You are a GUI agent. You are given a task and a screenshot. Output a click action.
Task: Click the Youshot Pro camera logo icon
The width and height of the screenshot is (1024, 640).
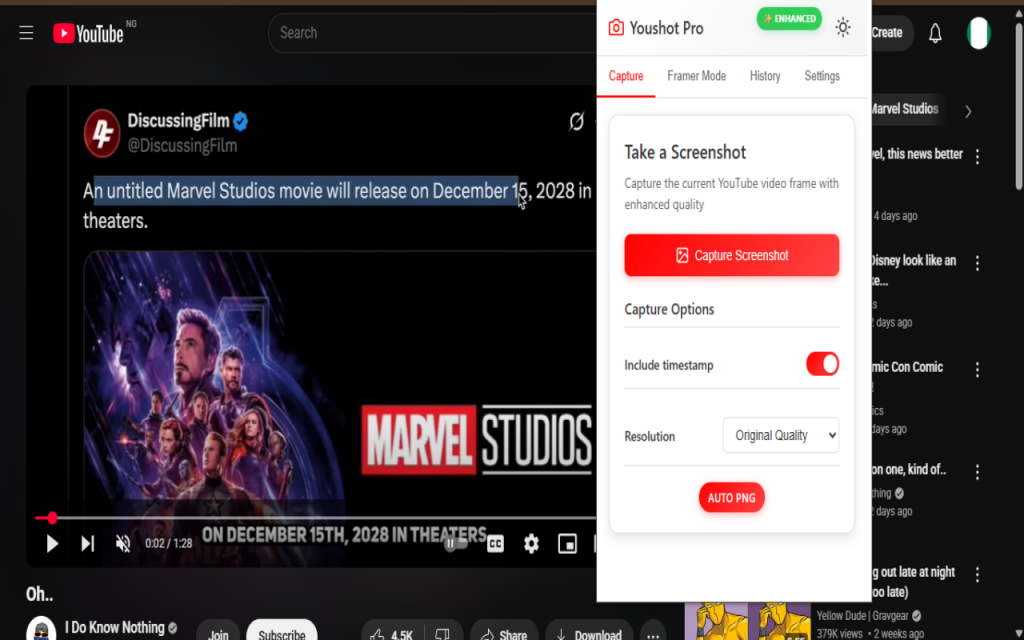click(x=616, y=27)
